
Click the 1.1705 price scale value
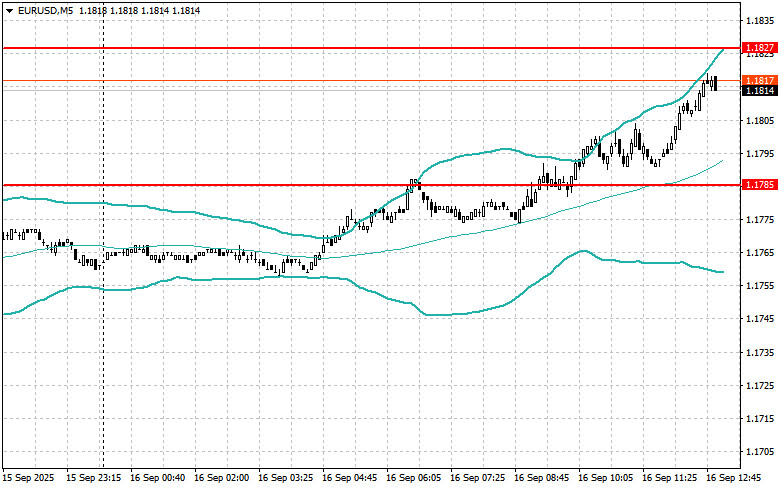761,452
